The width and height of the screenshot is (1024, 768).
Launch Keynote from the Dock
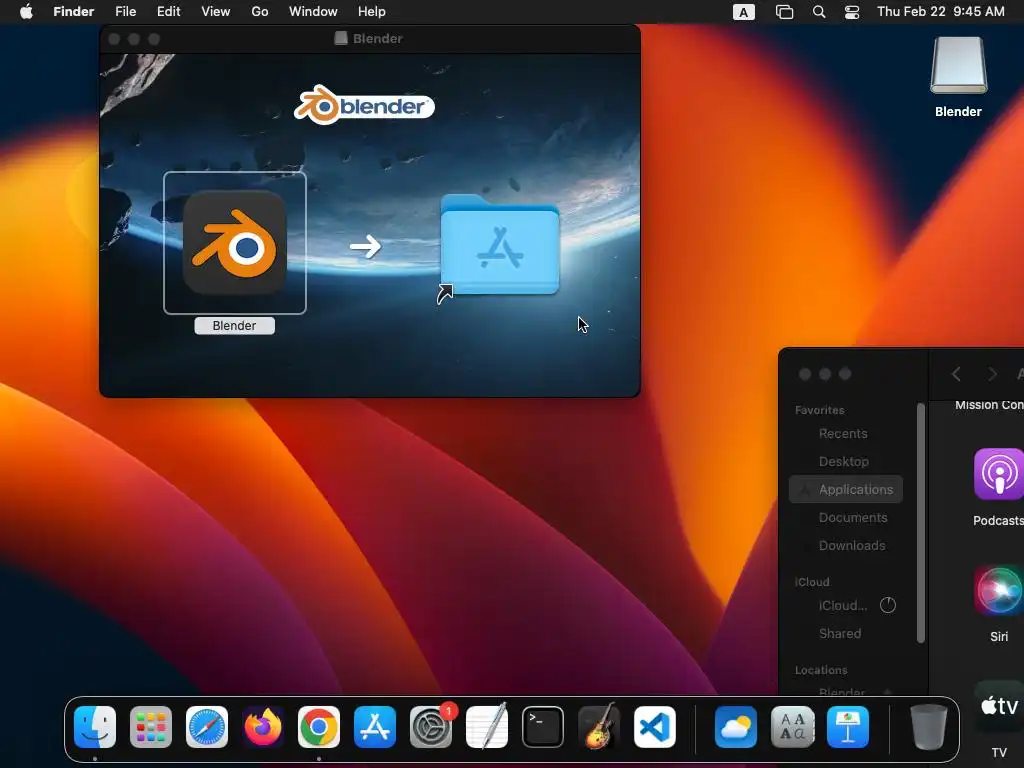click(x=848, y=727)
